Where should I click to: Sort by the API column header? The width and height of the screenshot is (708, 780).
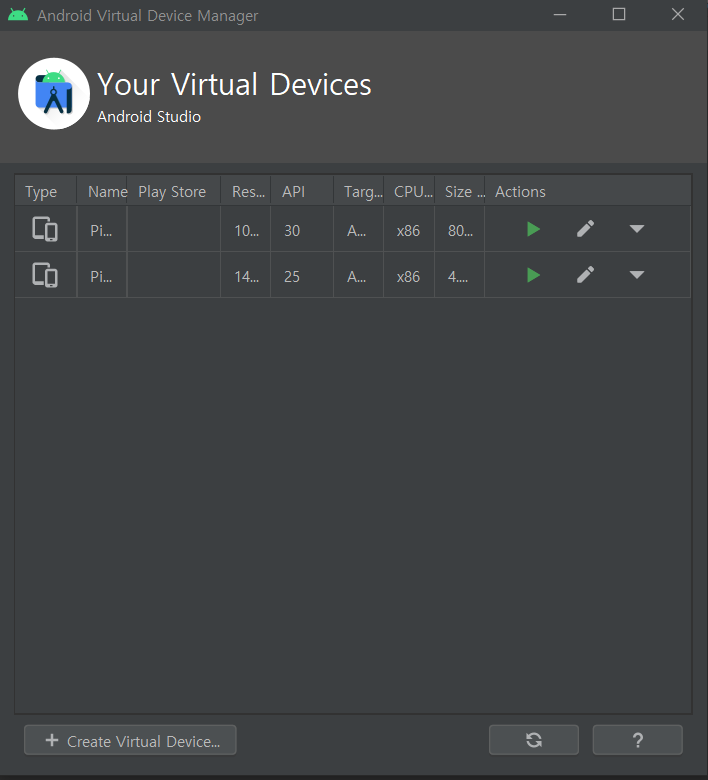[x=302, y=191]
